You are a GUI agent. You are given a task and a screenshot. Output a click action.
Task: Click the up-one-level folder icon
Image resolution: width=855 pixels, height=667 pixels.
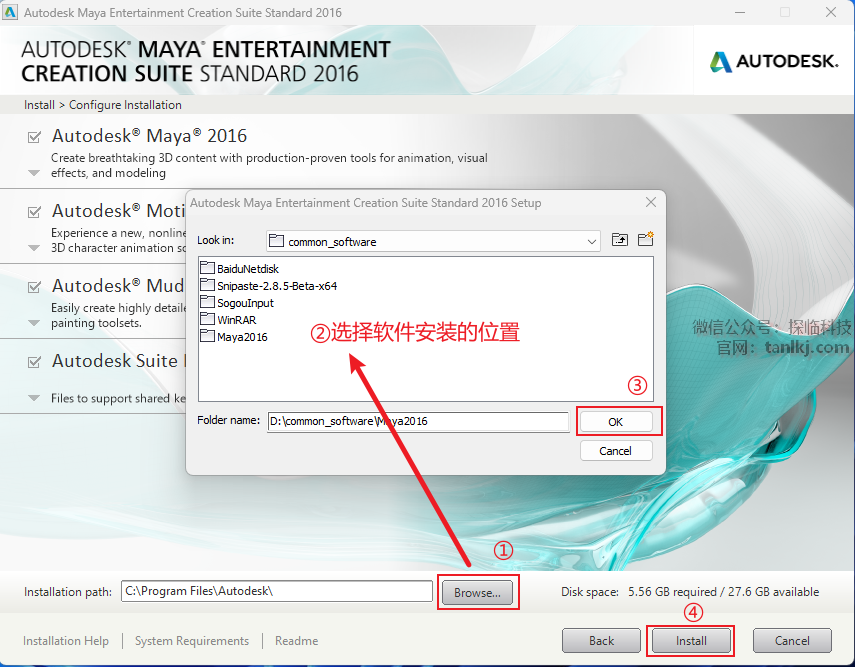619,239
